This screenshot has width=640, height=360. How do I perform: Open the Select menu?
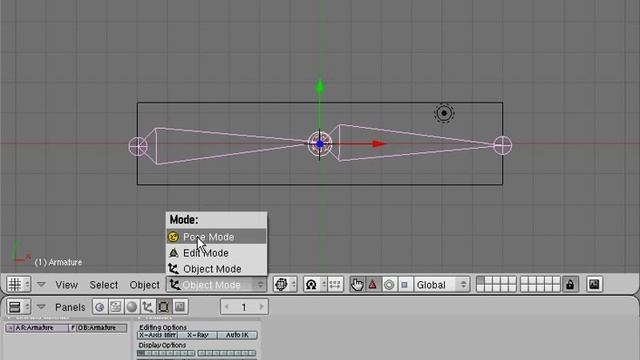104,285
